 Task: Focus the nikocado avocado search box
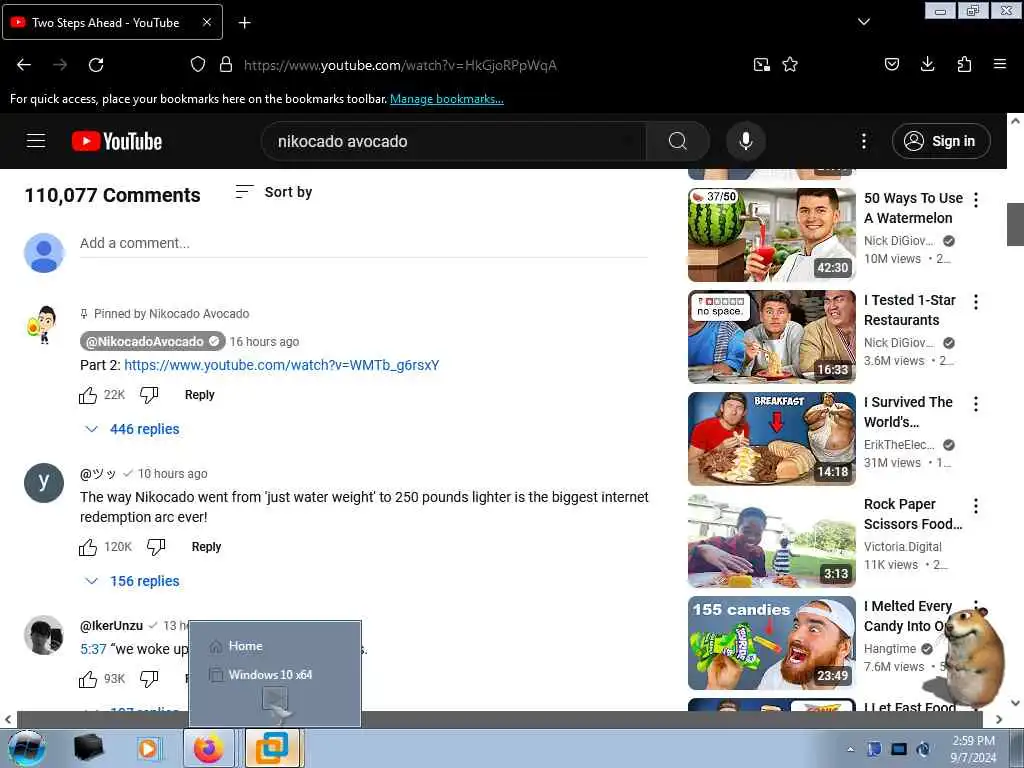click(x=453, y=141)
